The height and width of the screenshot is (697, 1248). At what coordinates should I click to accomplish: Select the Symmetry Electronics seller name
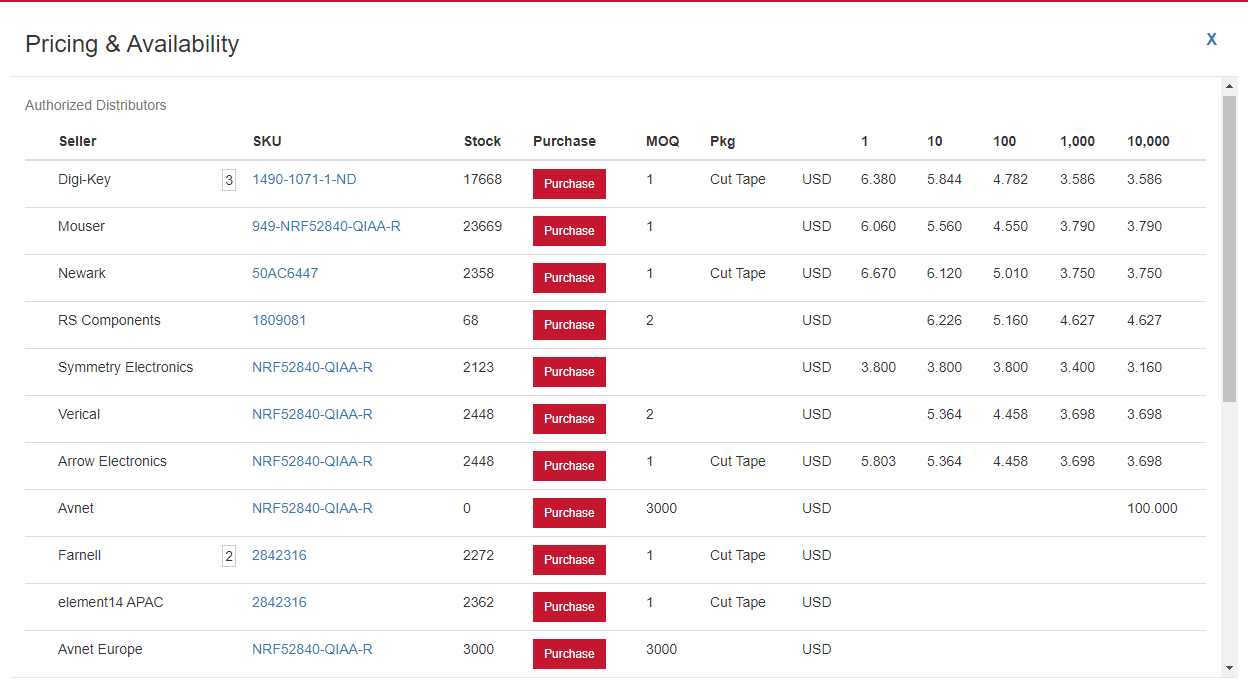tap(126, 368)
